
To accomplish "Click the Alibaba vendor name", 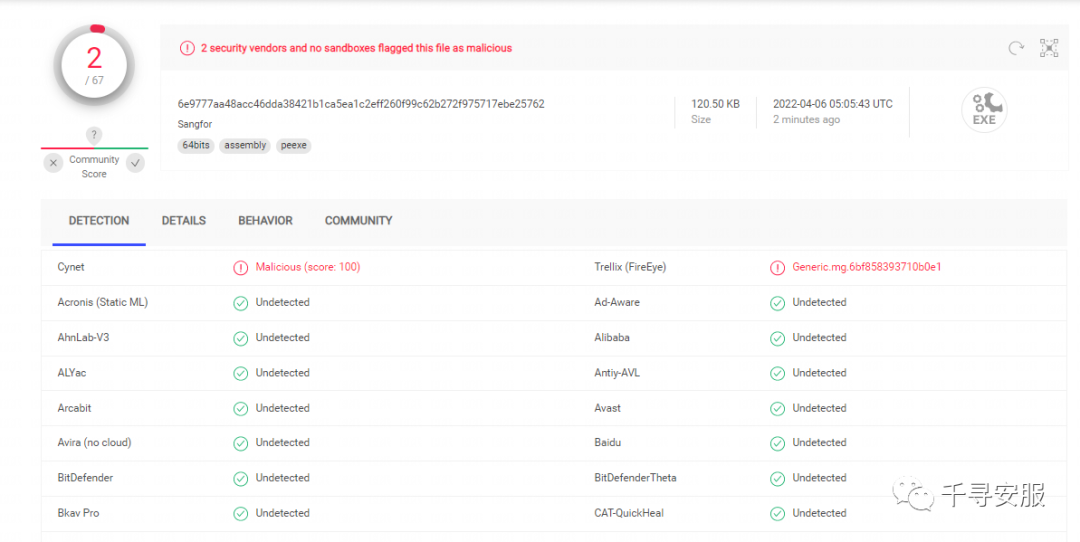I will click(612, 337).
